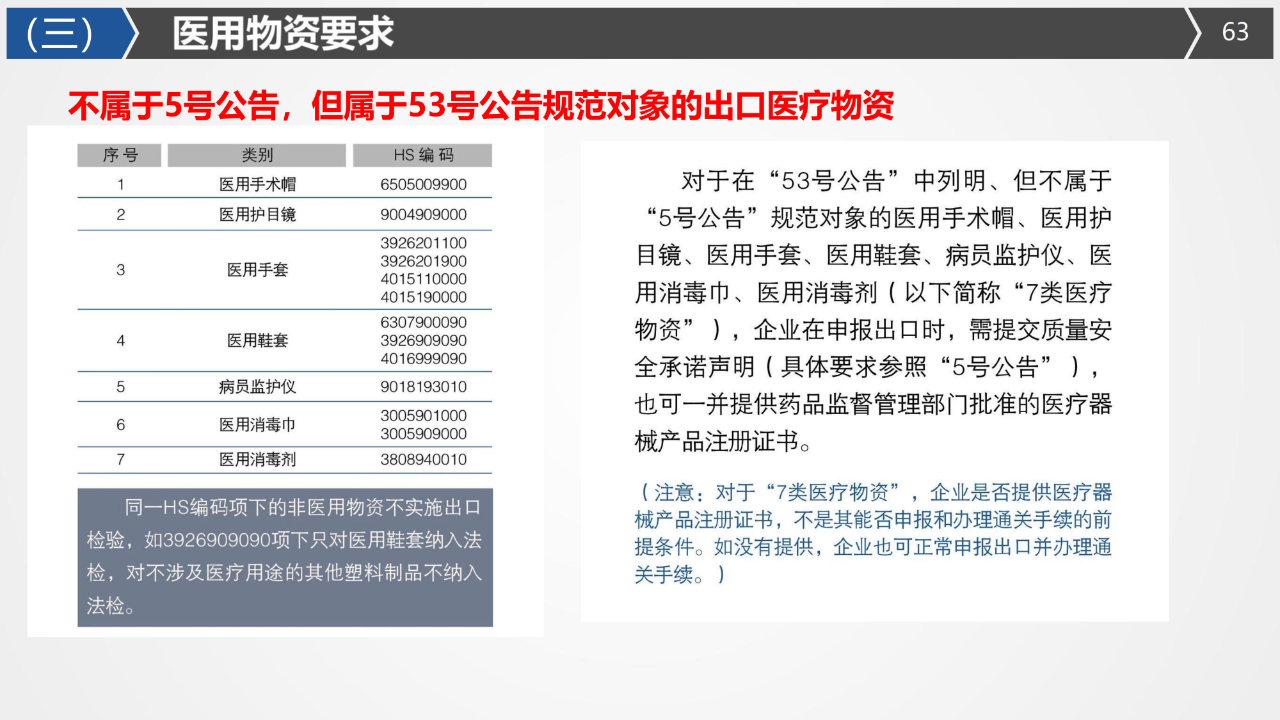The height and width of the screenshot is (720, 1280).
Task: Click HS code 6505009900
Action: click(423, 184)
